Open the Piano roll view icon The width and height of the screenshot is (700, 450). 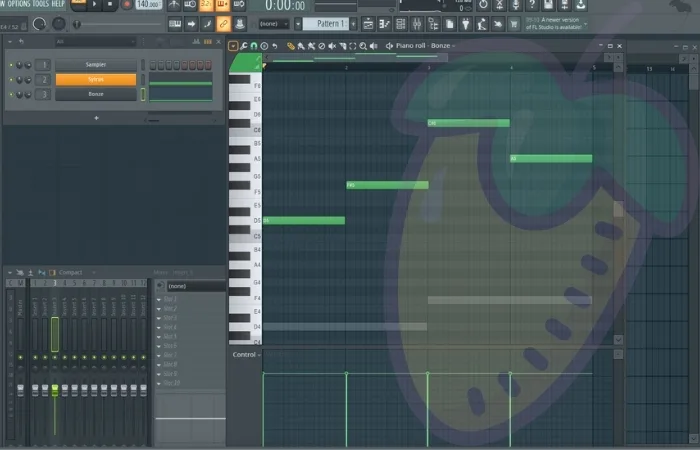(384, 24)
